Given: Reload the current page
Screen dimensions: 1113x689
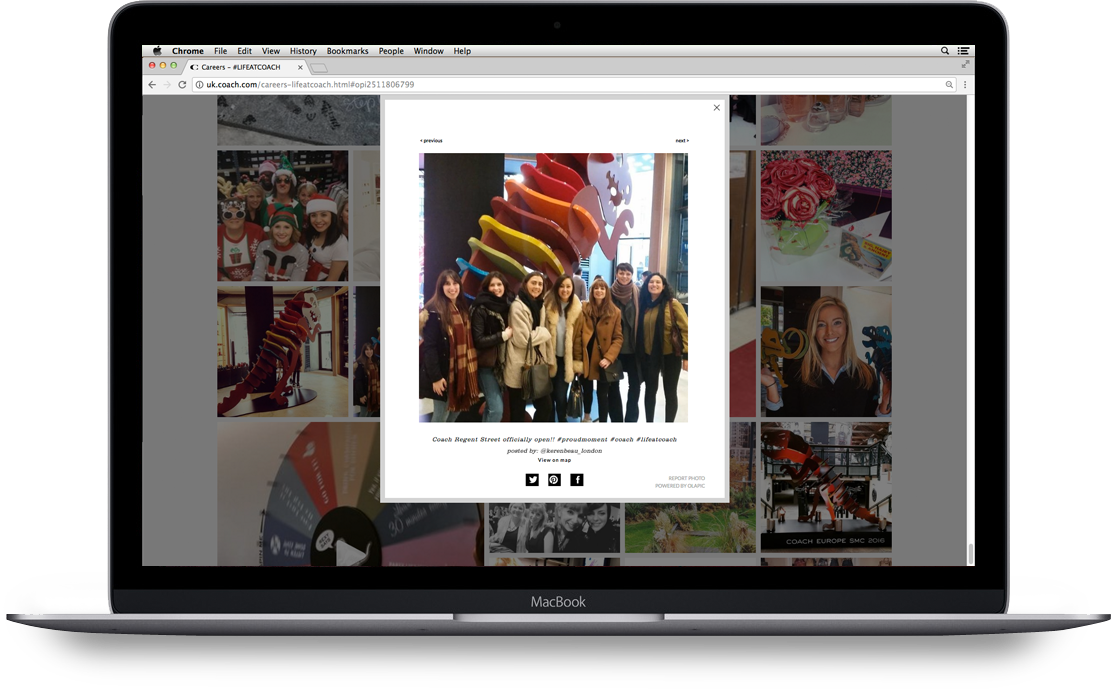Looking at the screenshot, I should pyautogui.click(x=182, y=84).
